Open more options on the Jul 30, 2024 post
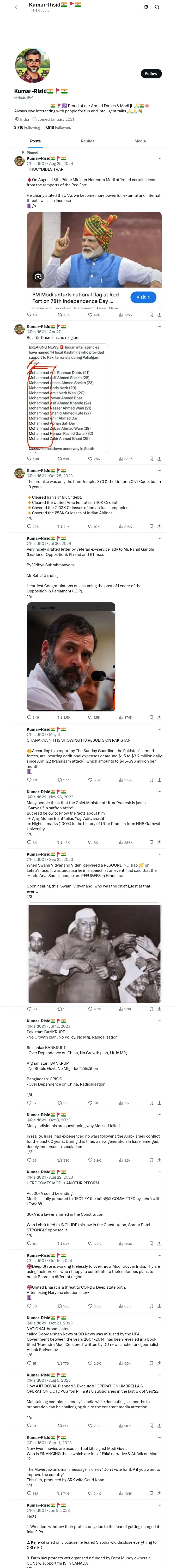This screenshot has width=176, height=1568. (160, 538)
